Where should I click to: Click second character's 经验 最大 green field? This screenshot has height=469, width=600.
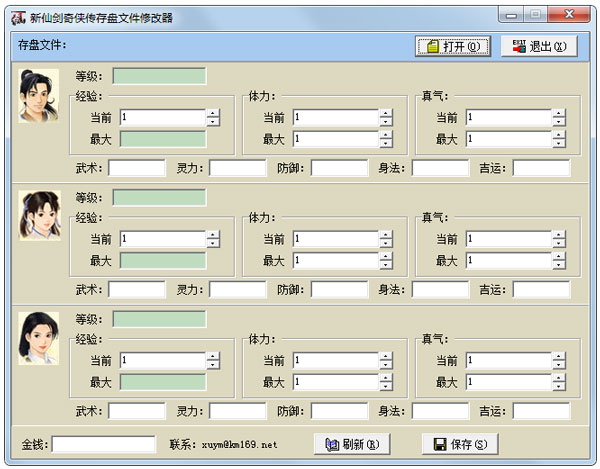coord(163,261)
